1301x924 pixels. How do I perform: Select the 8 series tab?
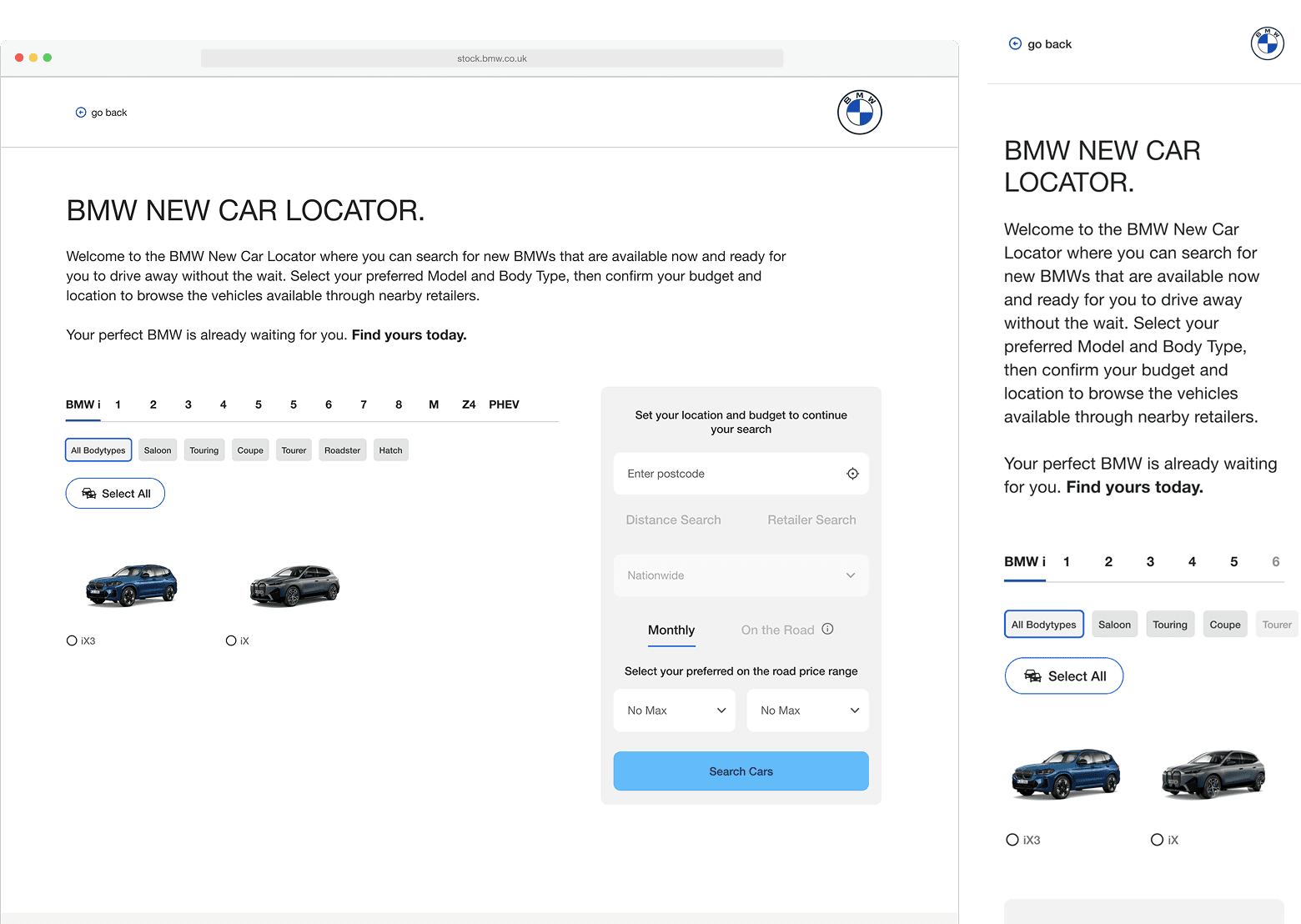click(399, 404)
